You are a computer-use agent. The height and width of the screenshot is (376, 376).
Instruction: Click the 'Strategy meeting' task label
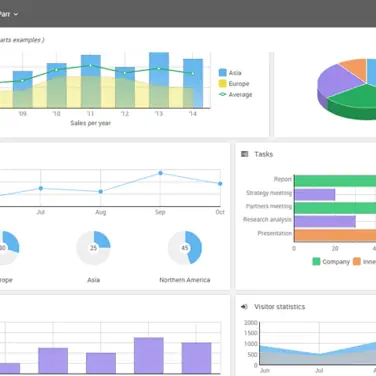point(269,193)
